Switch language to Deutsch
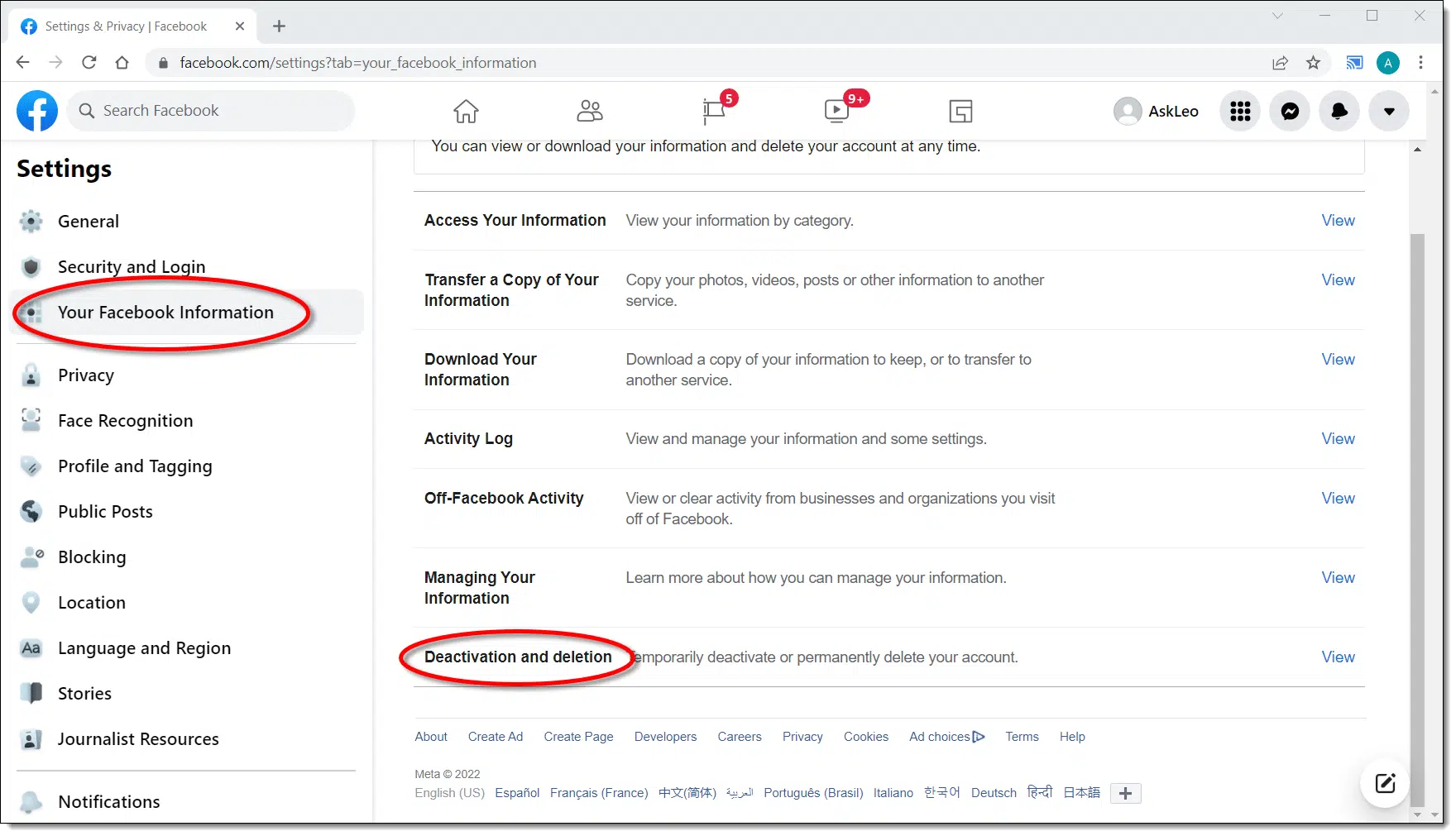This screenshot has height=836, width=1456. coord(994,793)
